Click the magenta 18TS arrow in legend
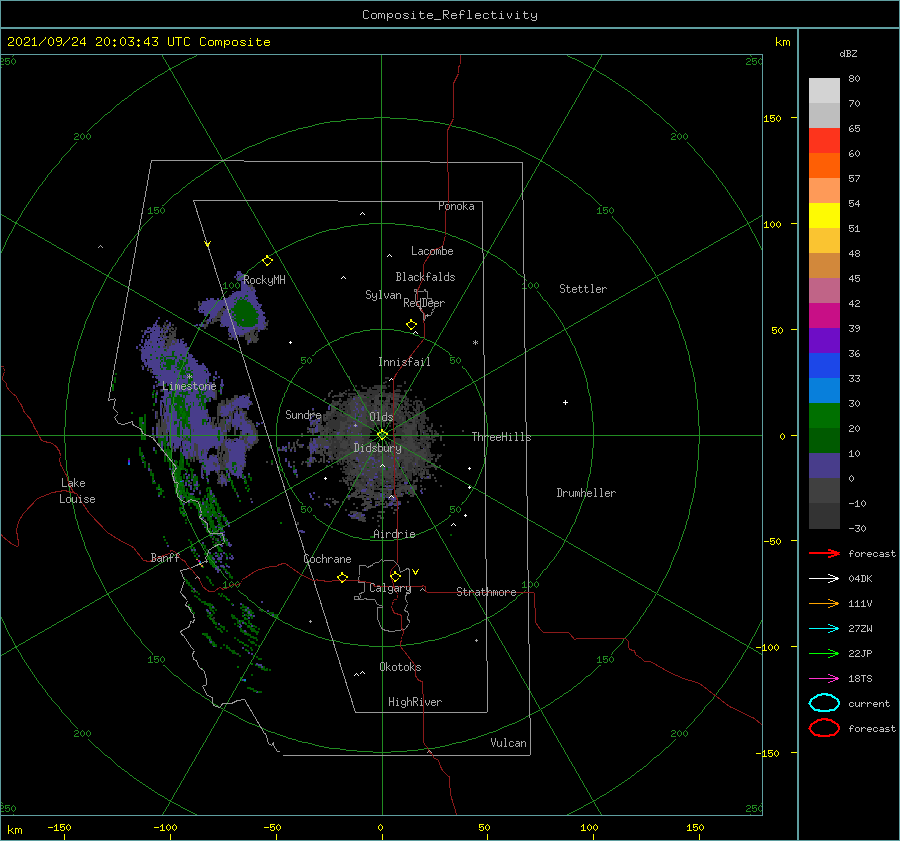Viewport: 900px width, 841px height. [x=824, y=679]
